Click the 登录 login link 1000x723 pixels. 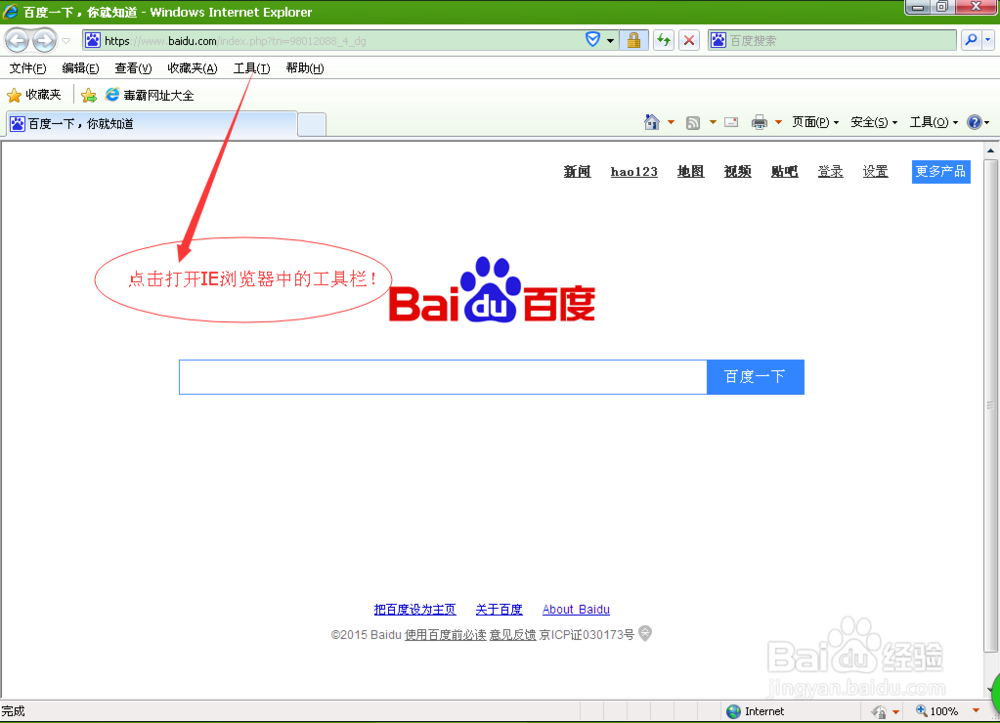830,172
